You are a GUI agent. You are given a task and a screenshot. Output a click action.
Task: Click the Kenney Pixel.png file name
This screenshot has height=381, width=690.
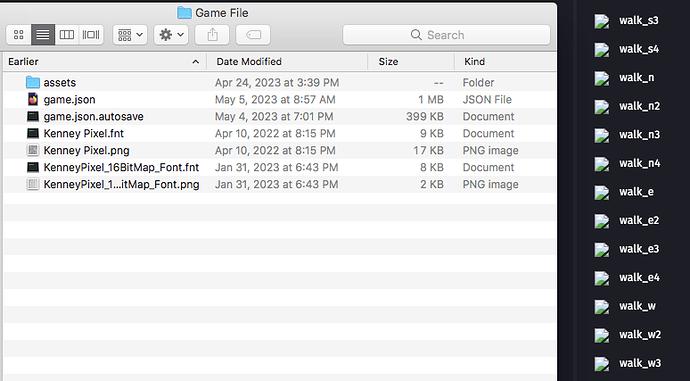click(x=87, y=150)
